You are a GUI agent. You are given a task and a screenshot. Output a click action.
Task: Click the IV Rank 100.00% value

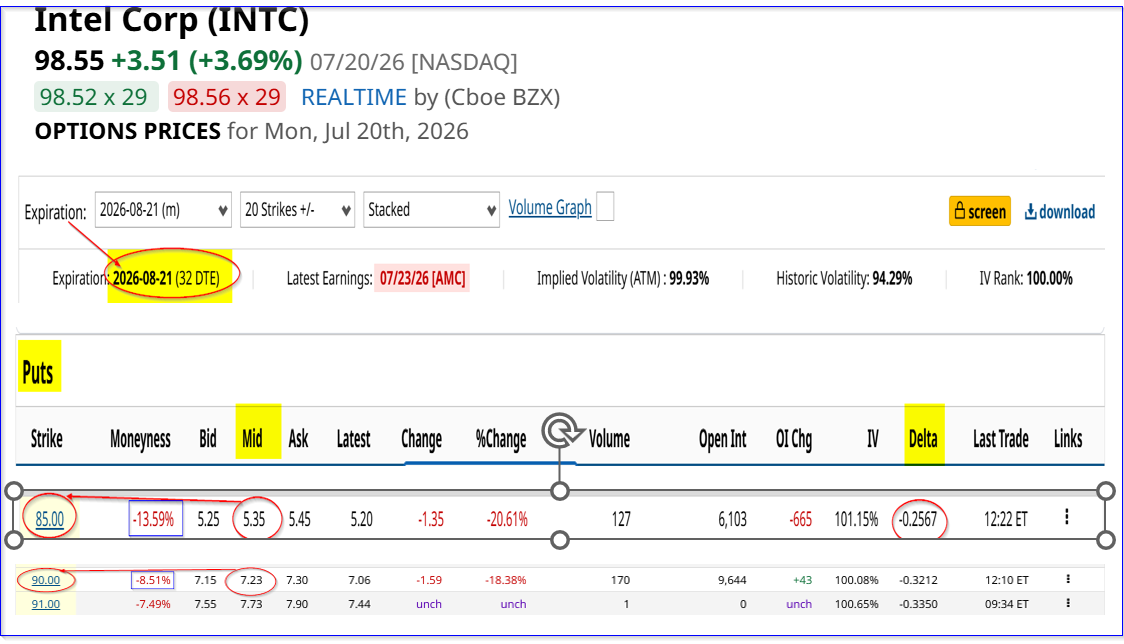[x=1049, y=278]
